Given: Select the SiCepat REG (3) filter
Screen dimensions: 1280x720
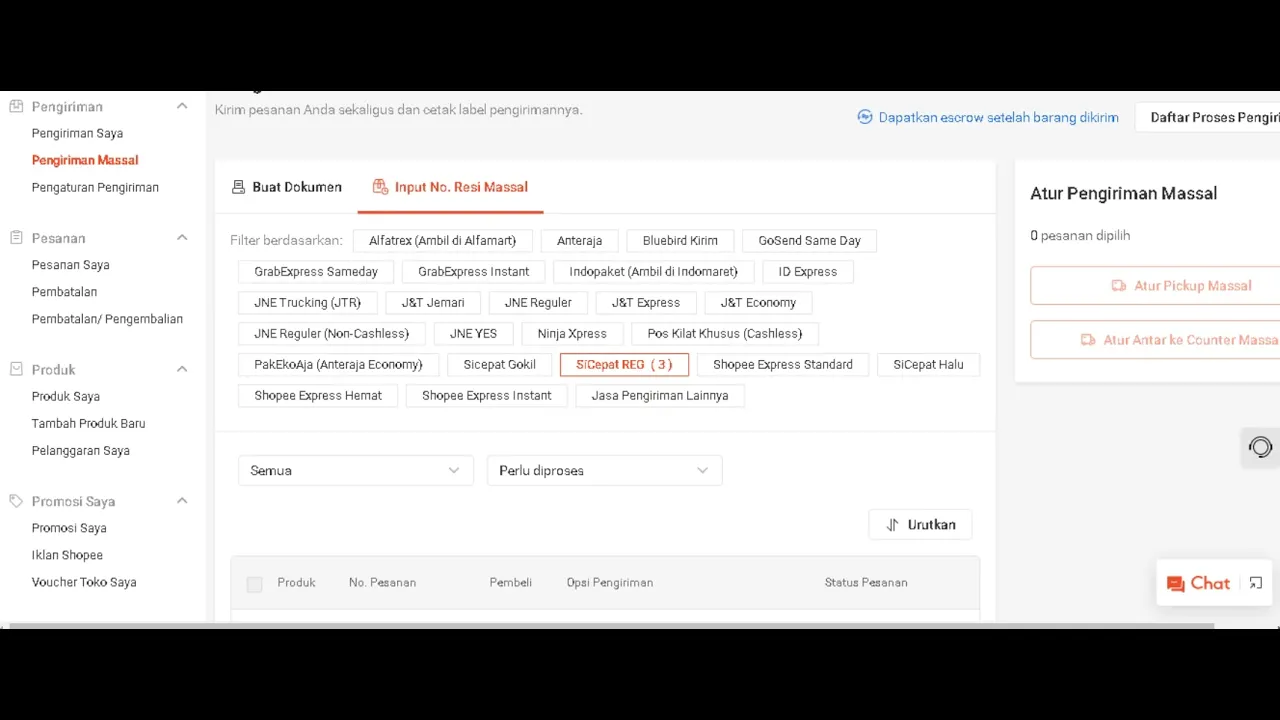Looking at the screenshot, I should click(x=624, y=365).
